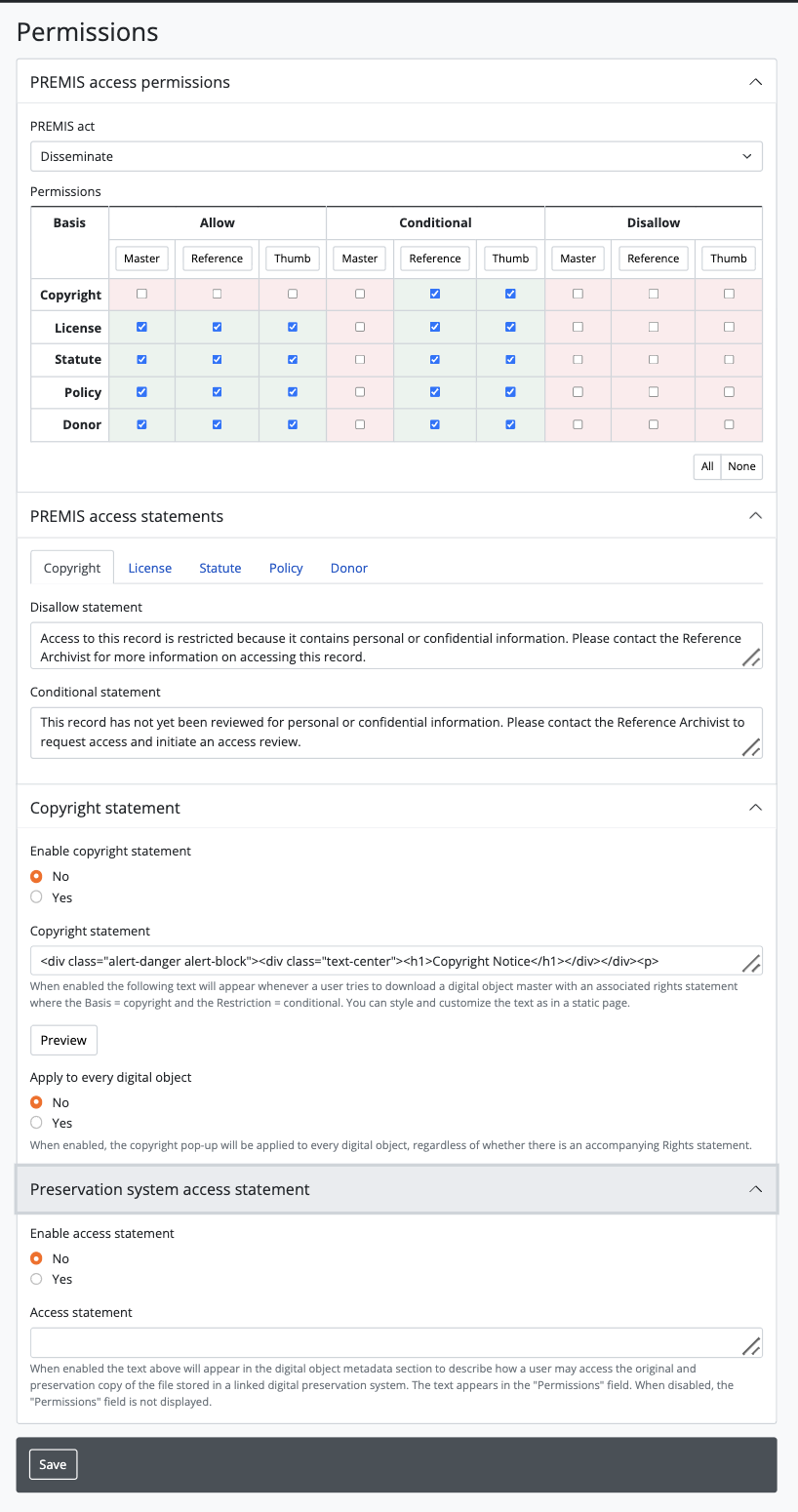798x1512 pixels.
Task: Click the Preview button
Action: [63, 1040]
